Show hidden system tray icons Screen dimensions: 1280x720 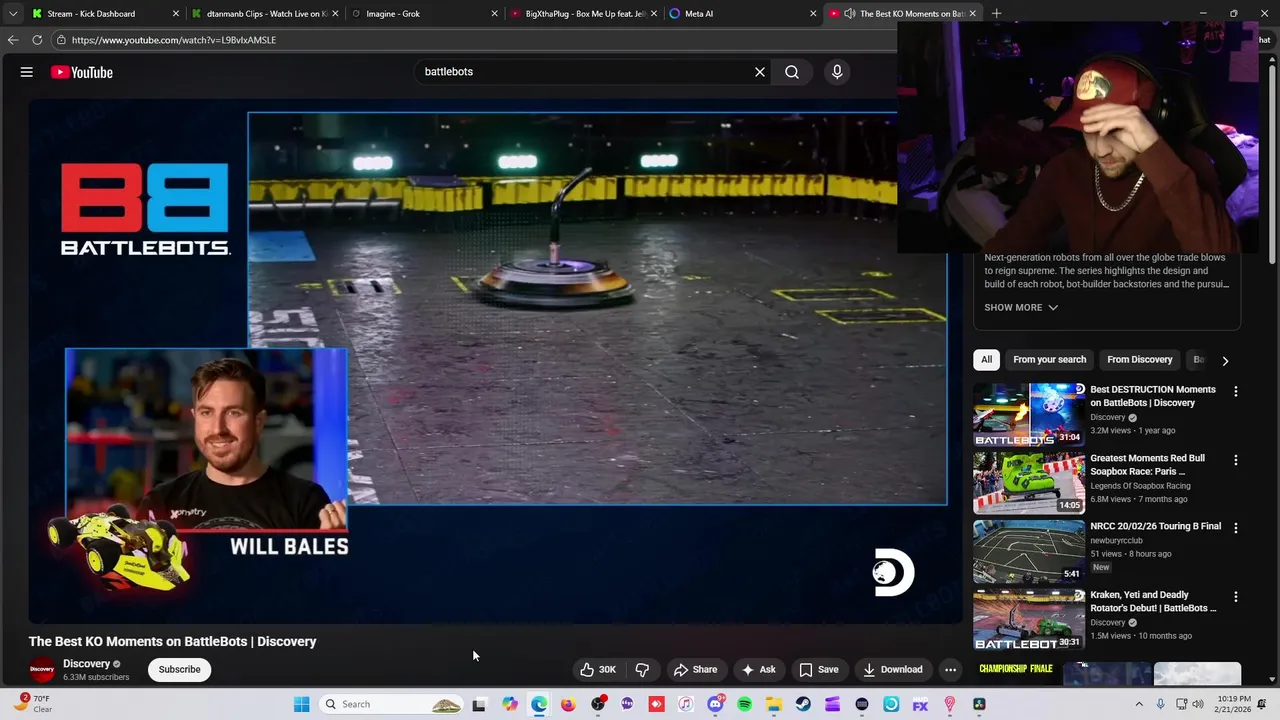pyautogui.click(x=1138, y=704)
